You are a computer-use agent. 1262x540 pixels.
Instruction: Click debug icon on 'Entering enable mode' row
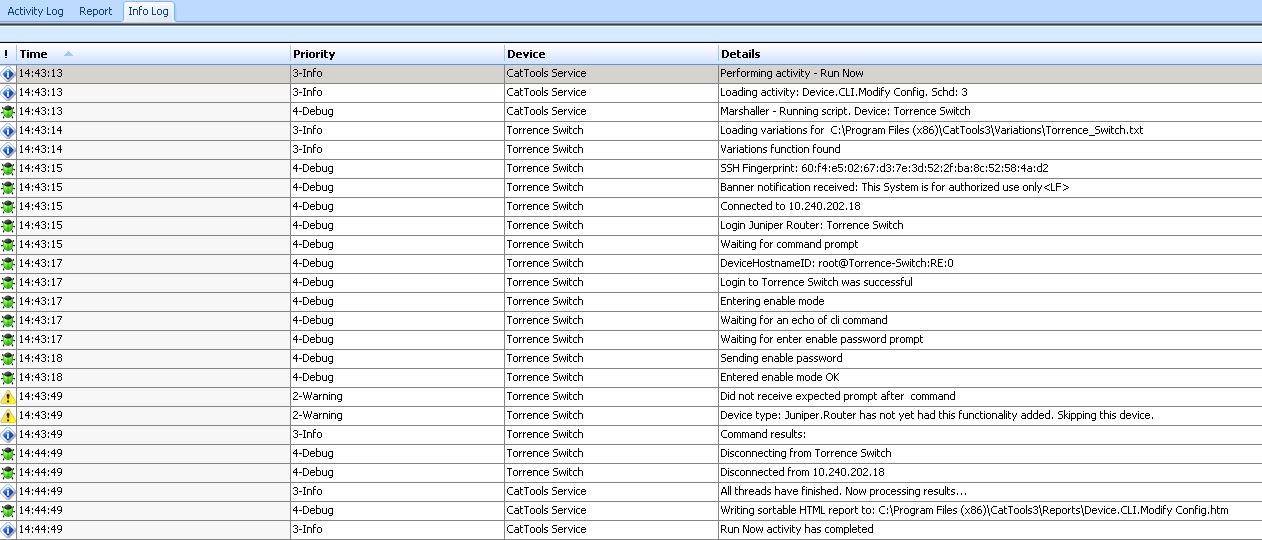(8, 302)
